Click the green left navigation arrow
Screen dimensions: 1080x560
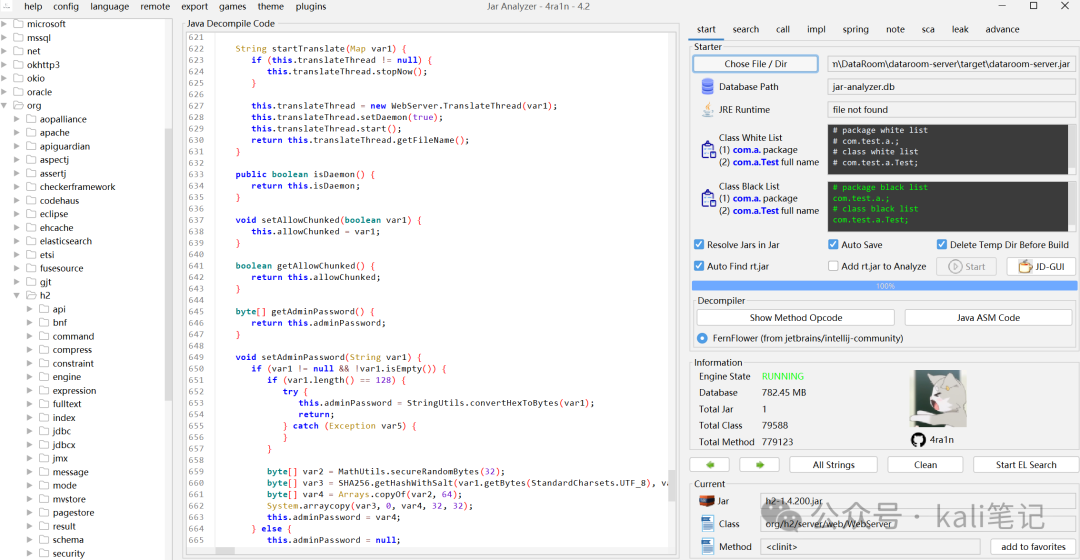click(x=711, y=465)
